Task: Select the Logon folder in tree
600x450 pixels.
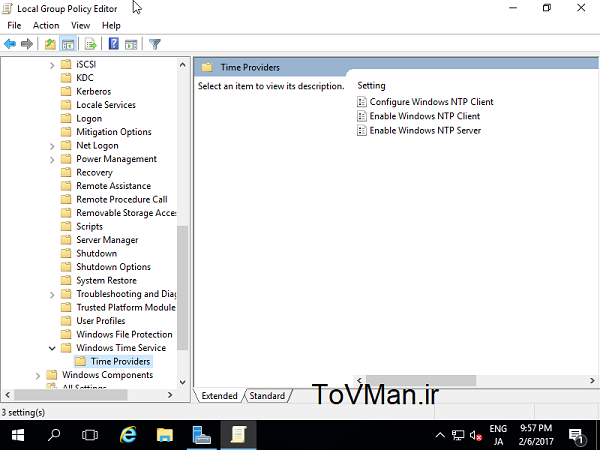Action: (89, 119)
